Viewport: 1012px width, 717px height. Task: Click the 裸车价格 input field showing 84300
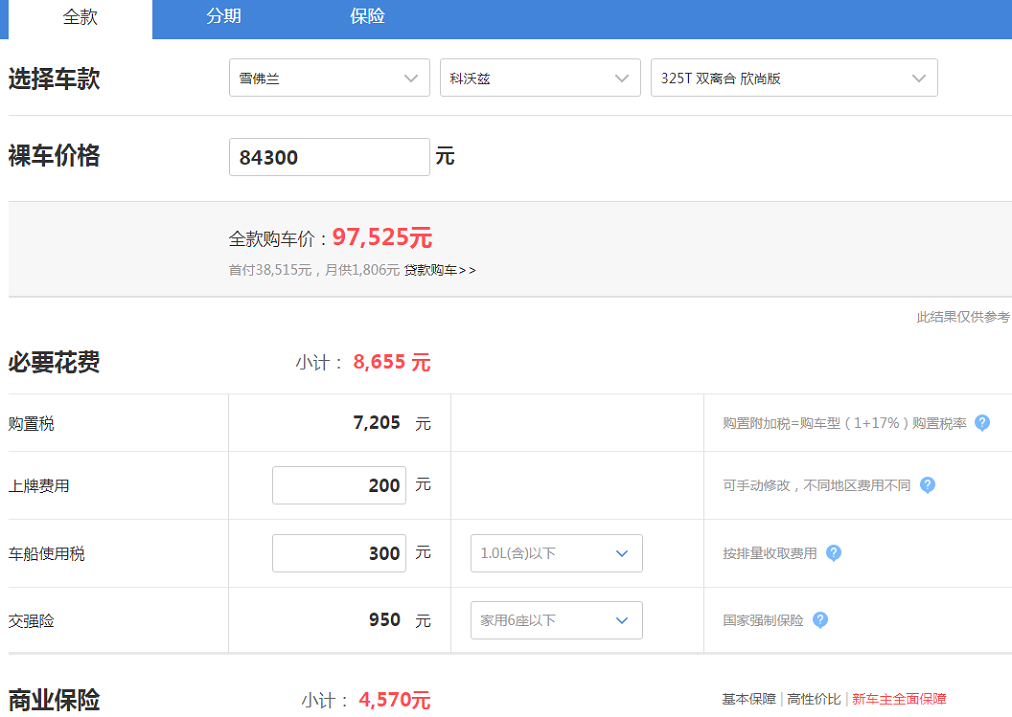click(x=329, y=157)
